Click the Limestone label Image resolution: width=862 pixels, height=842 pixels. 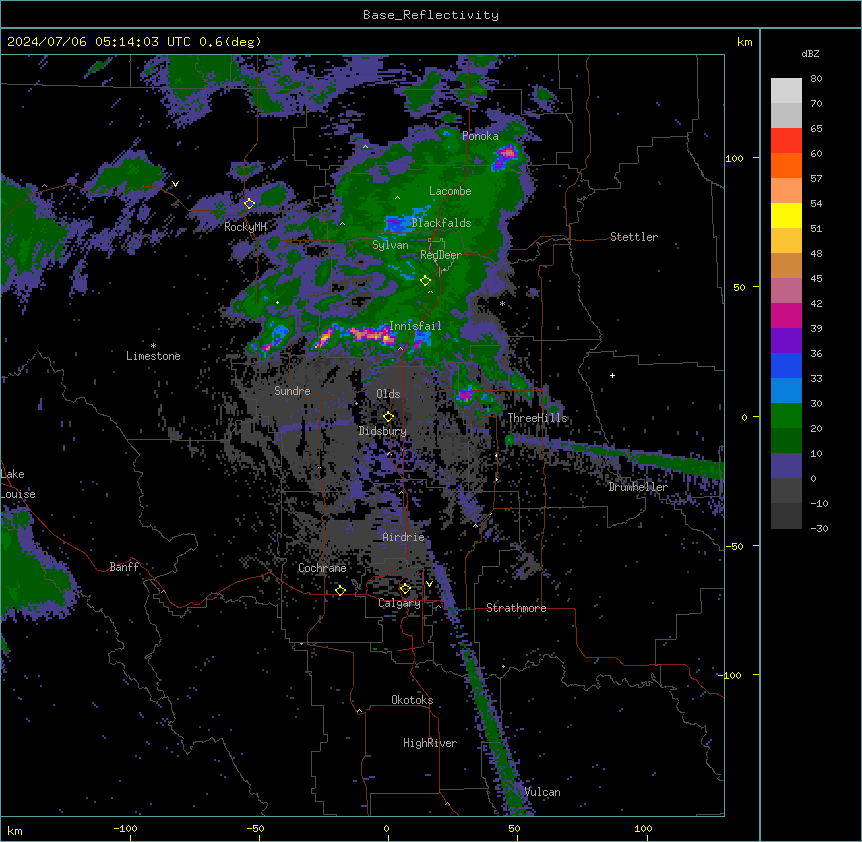(x=153, y=356)
